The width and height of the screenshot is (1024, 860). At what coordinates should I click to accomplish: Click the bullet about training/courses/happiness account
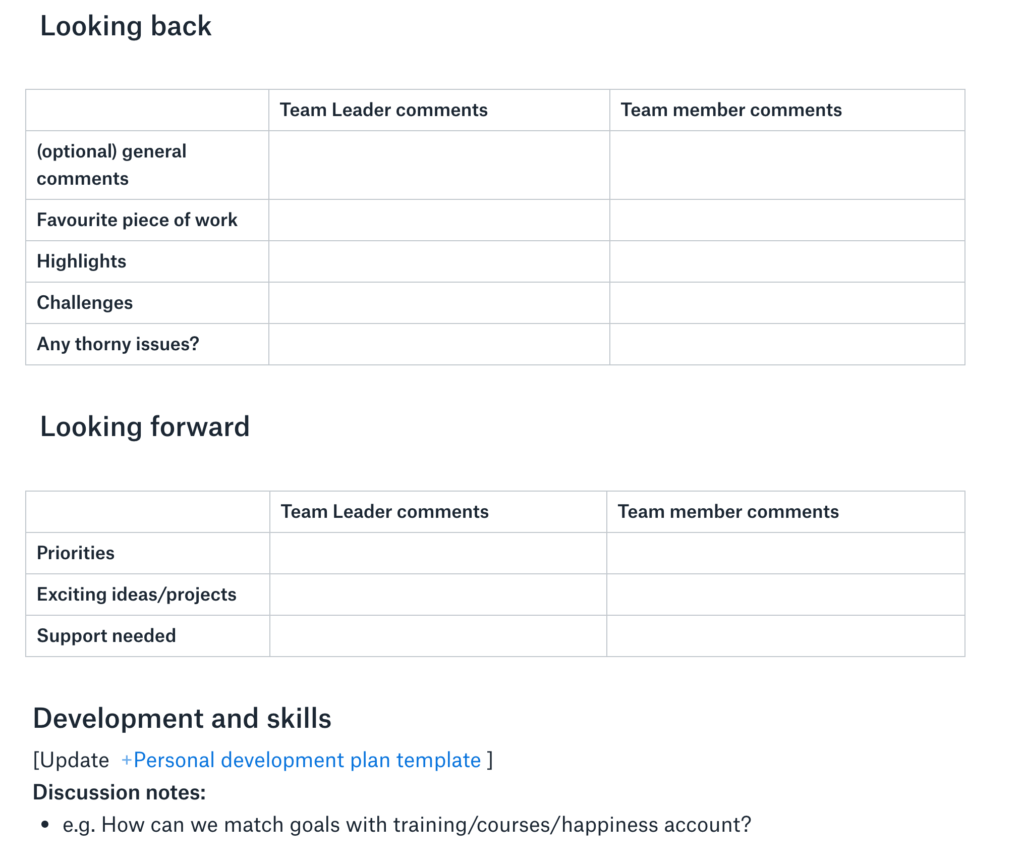pos(407,825)
